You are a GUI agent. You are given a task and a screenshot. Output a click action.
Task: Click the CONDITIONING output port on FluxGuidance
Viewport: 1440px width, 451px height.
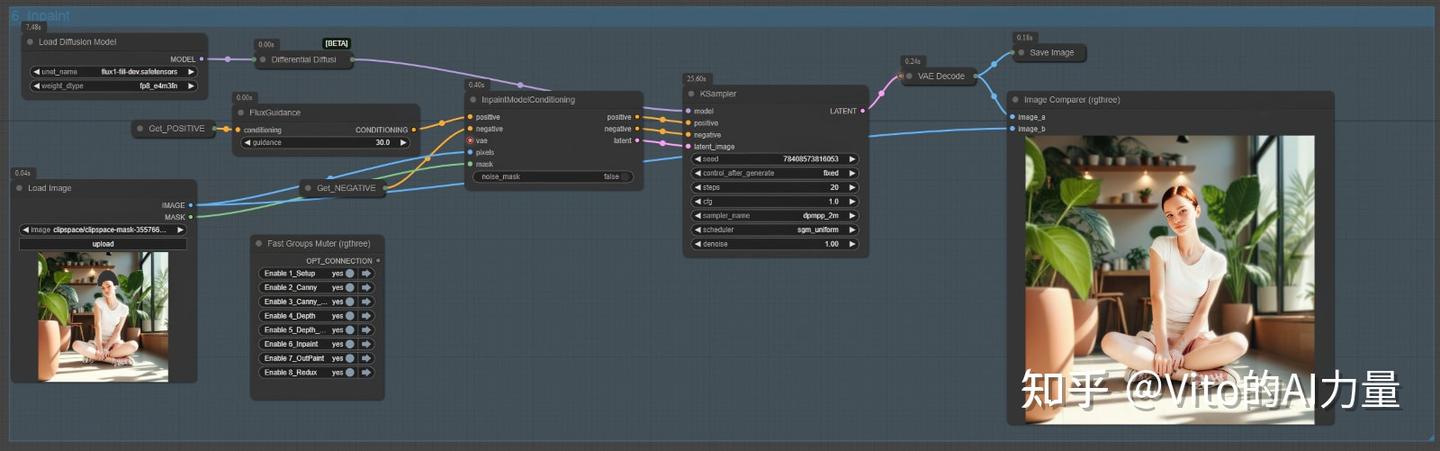coord(413,130)
